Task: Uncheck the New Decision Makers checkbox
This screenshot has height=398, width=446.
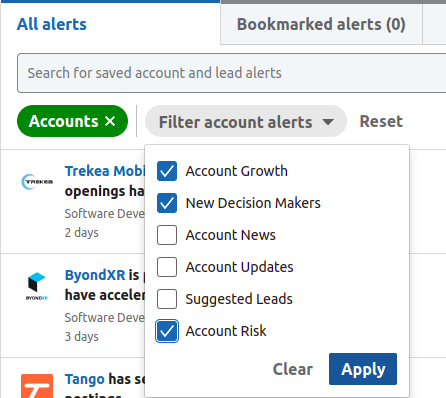Action: (167, 203)
